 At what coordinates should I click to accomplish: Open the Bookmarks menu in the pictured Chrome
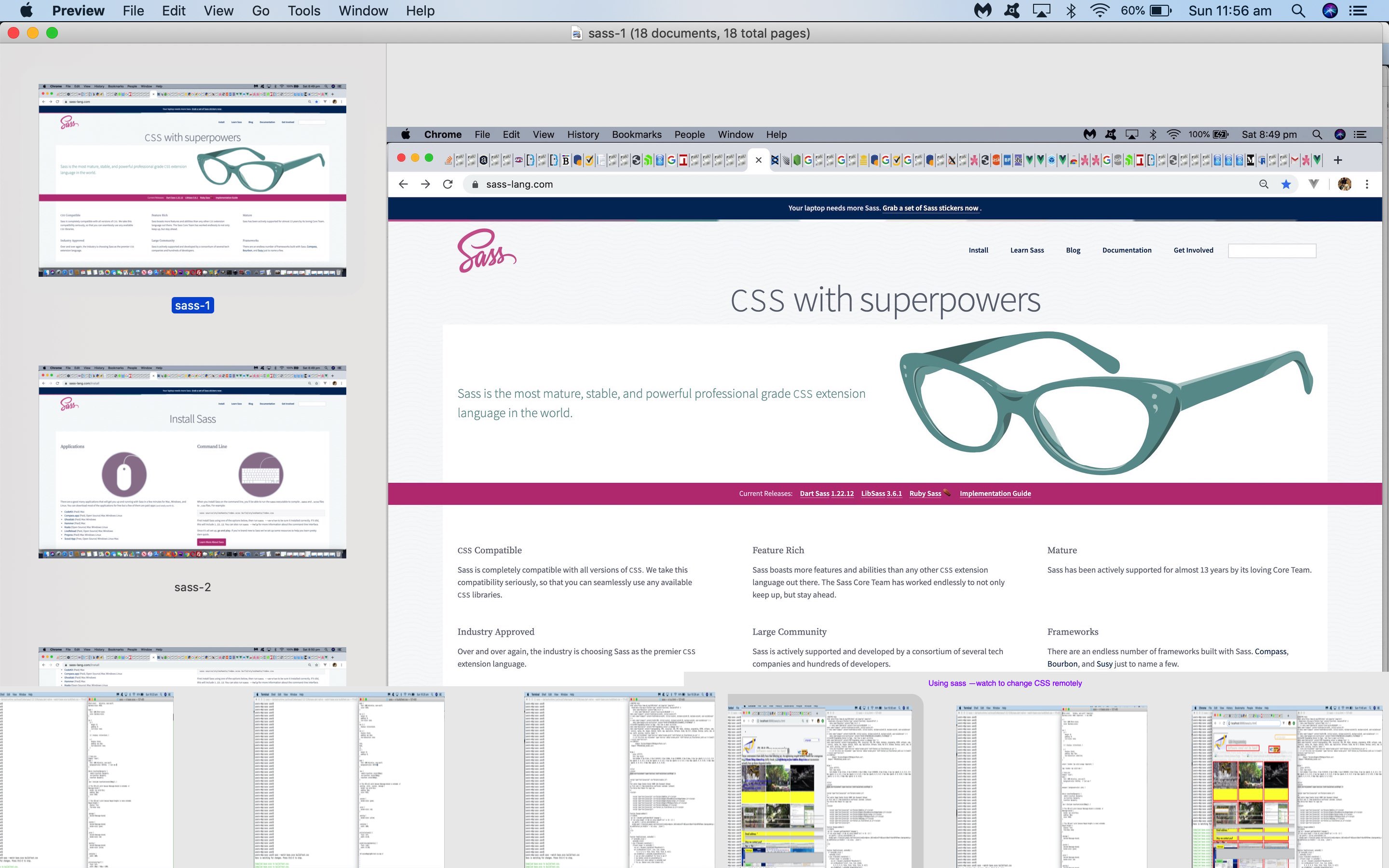click(x=637, y=135)
